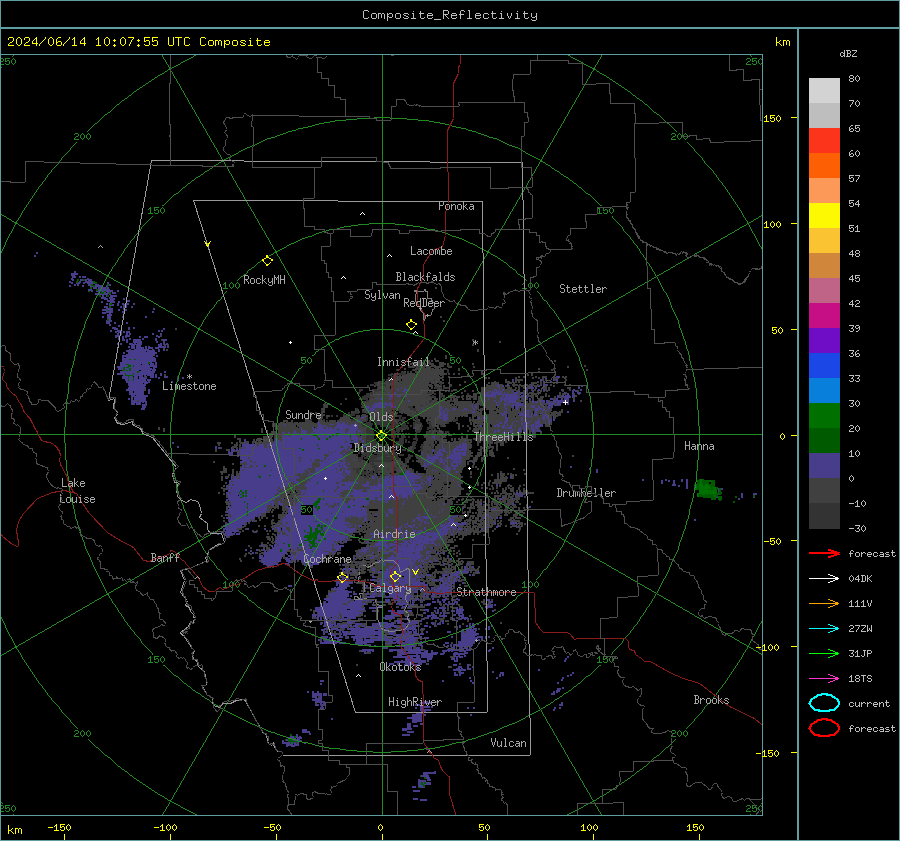The height and width of the screenshot is (841, 900).
Task: Click the dBZ legend heading
Action: click(848, 53)
